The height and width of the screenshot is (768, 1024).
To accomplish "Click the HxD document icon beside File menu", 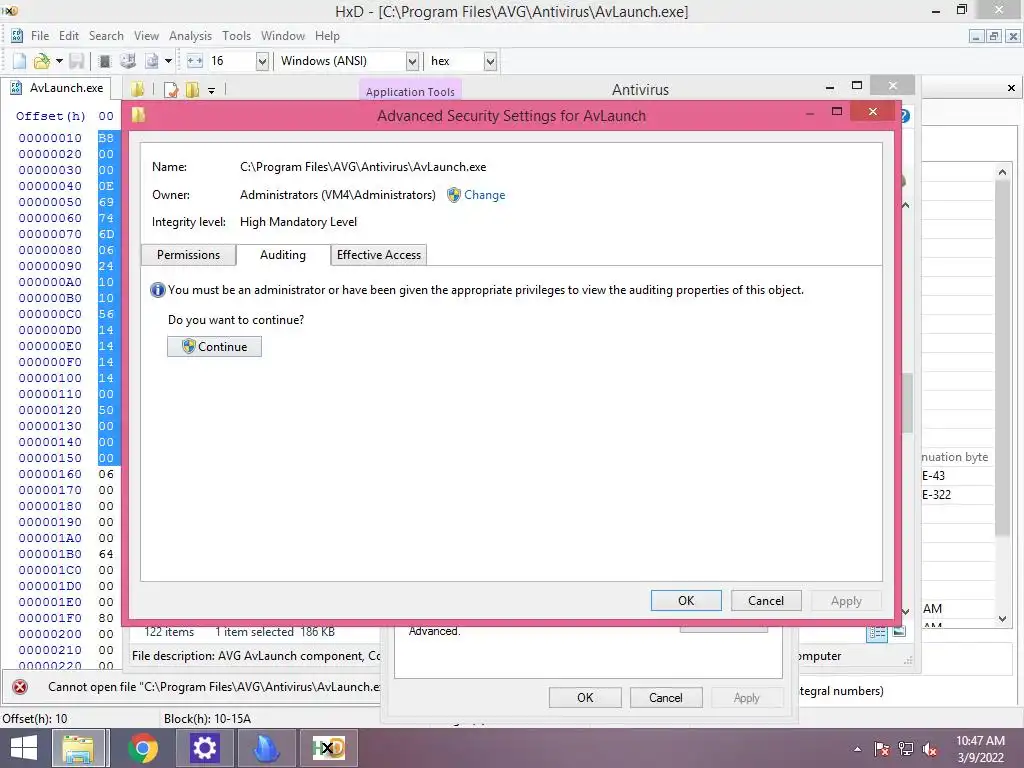I will (17, 36).
